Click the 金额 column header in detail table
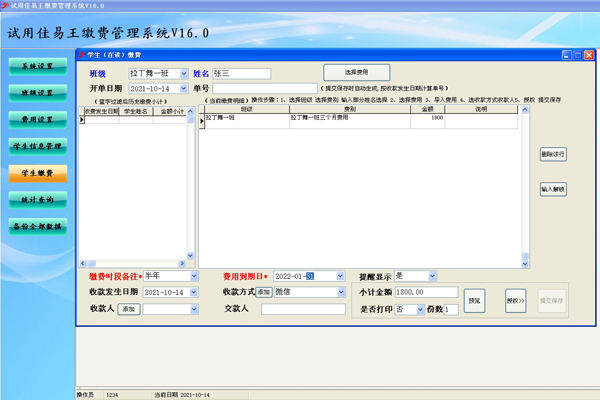The image size is (600, 400). (x=427, y=109)
